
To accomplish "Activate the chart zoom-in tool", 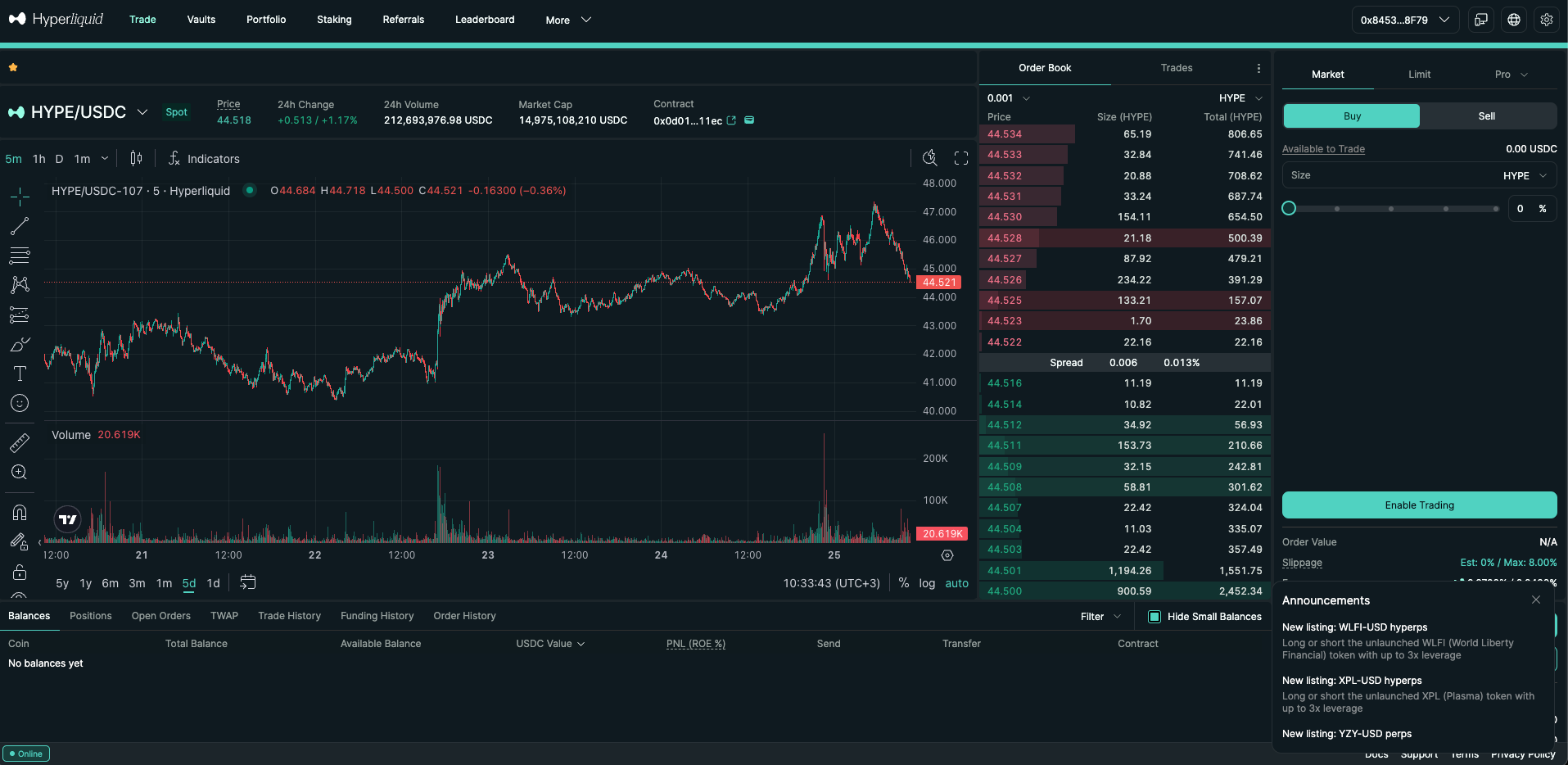I will [20, 473].
